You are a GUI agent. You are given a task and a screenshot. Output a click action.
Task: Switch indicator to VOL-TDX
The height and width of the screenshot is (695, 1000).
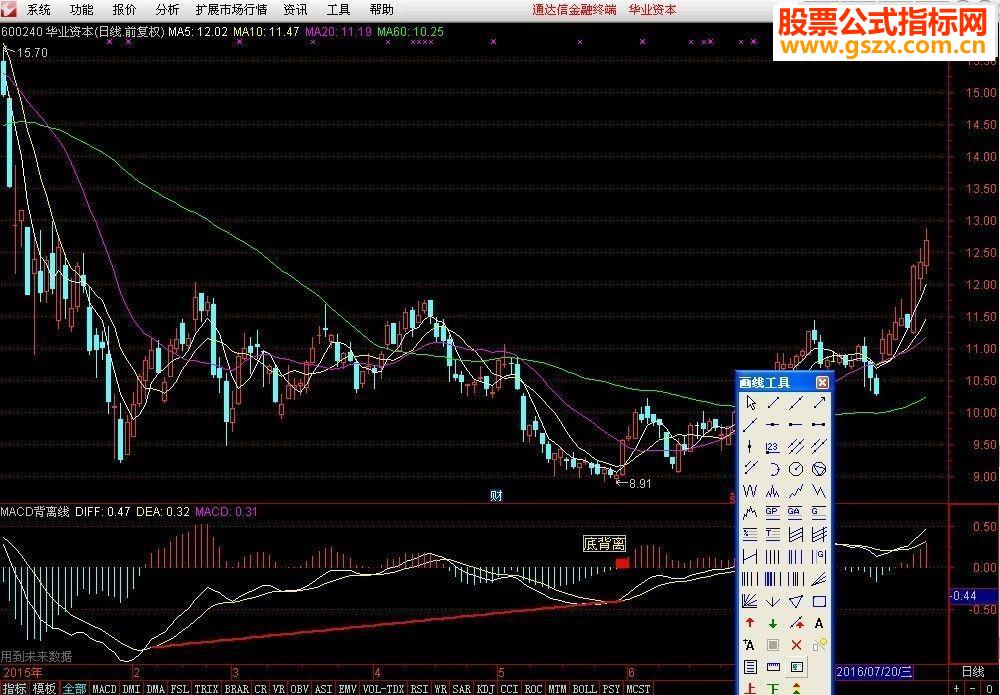(383, 689)
